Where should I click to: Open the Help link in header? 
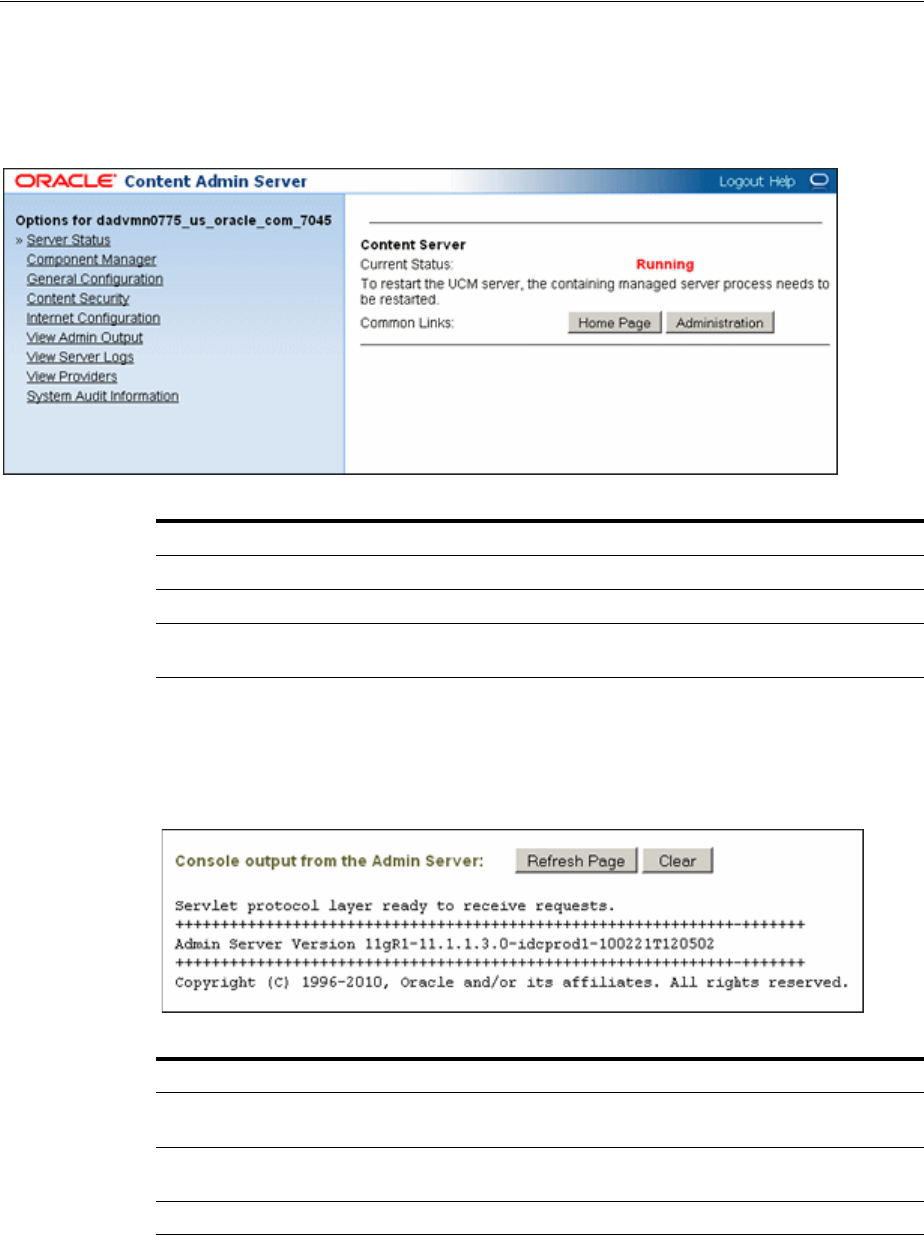pos(782,182)
